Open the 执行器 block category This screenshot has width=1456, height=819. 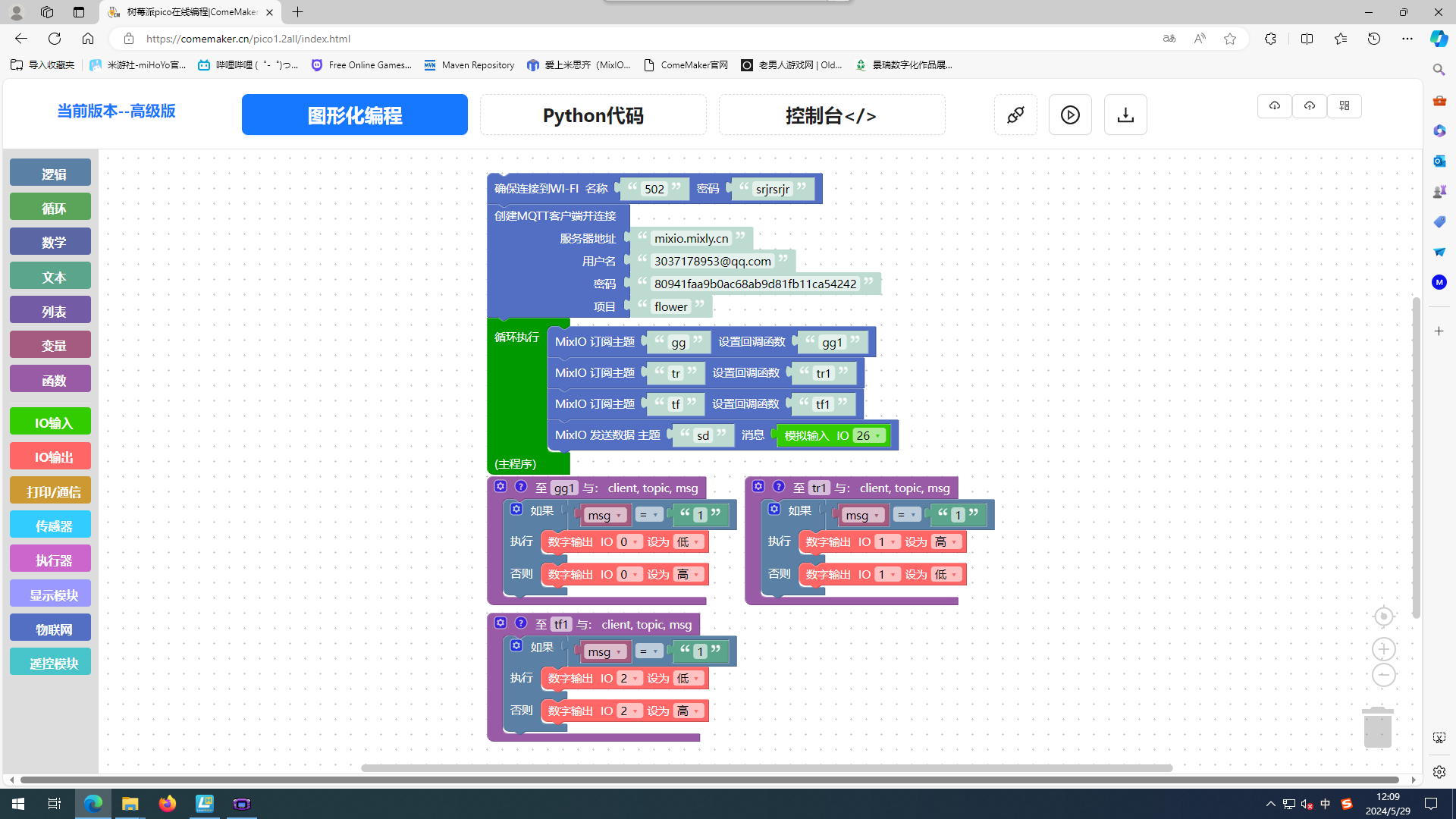[x=50, y=560]
